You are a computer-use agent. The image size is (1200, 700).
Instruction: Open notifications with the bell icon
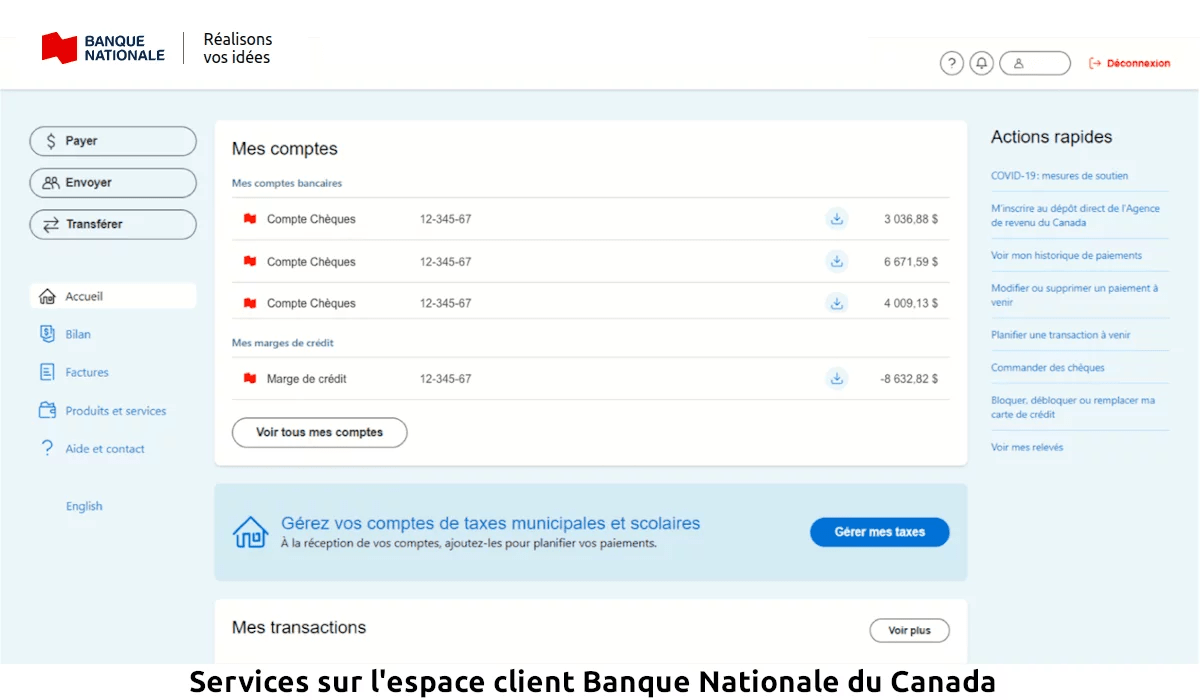tap(981, 63)
